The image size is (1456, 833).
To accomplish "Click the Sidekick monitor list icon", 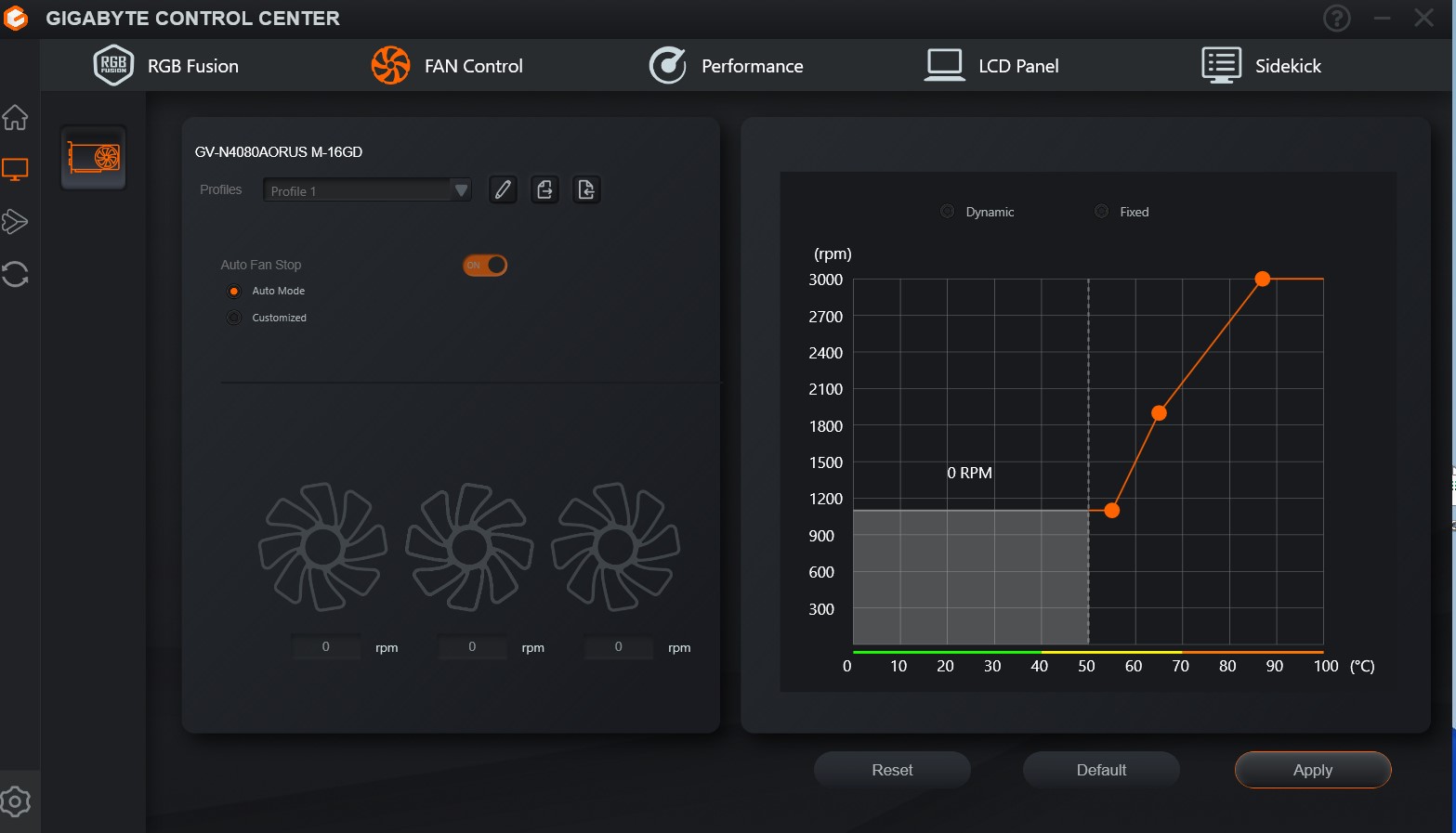I will (x=1221, y=65).
